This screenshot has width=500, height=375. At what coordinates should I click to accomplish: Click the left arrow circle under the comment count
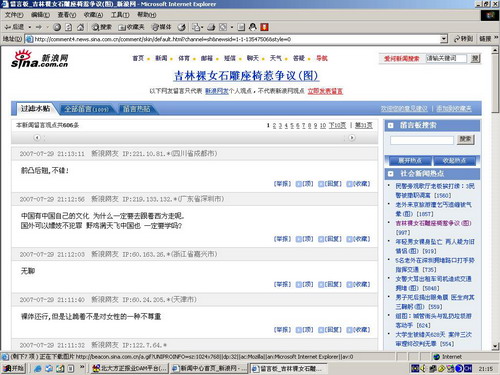click(x=37, y=137)
